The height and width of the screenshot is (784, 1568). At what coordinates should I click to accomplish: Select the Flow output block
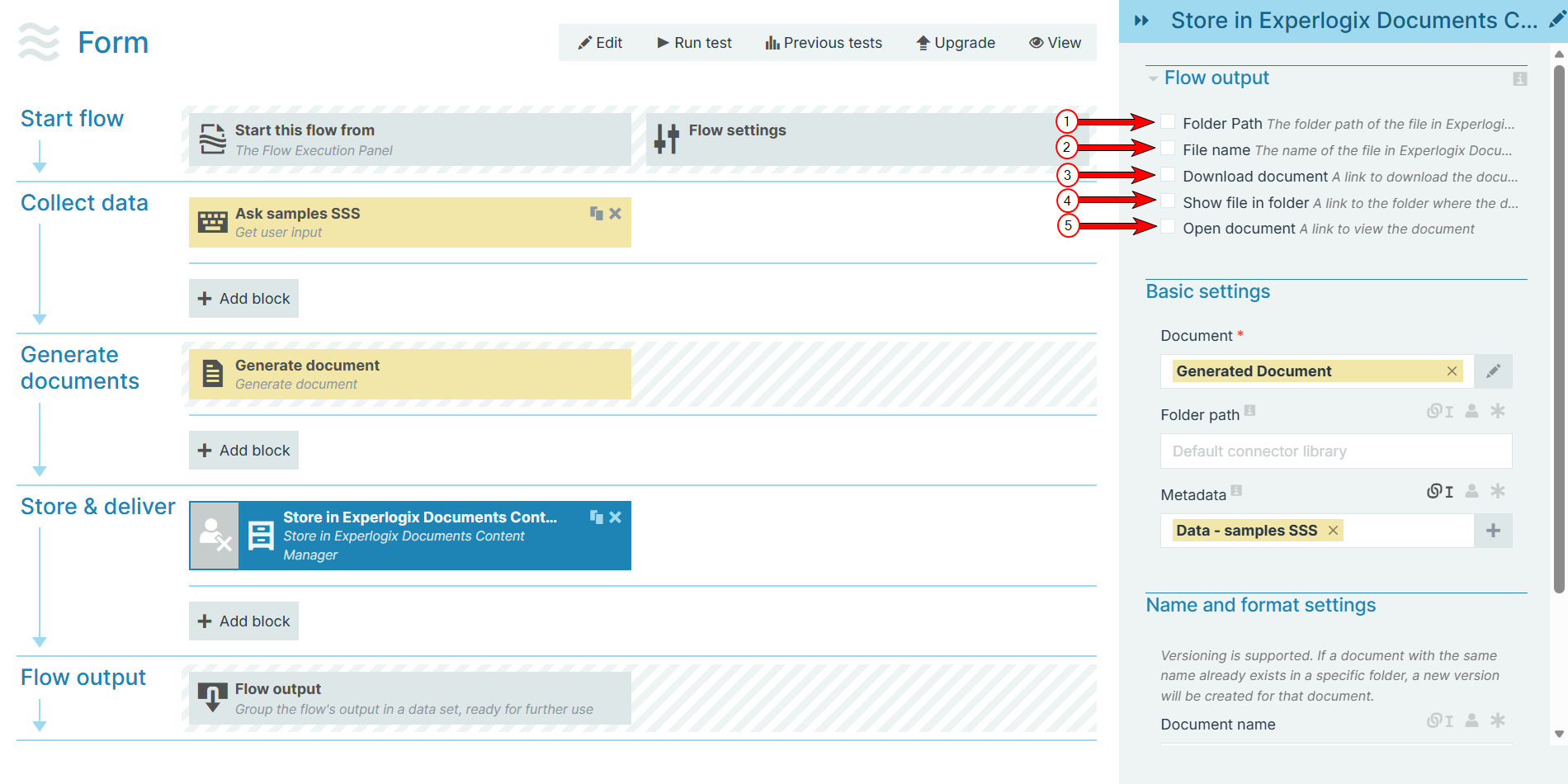410,698
